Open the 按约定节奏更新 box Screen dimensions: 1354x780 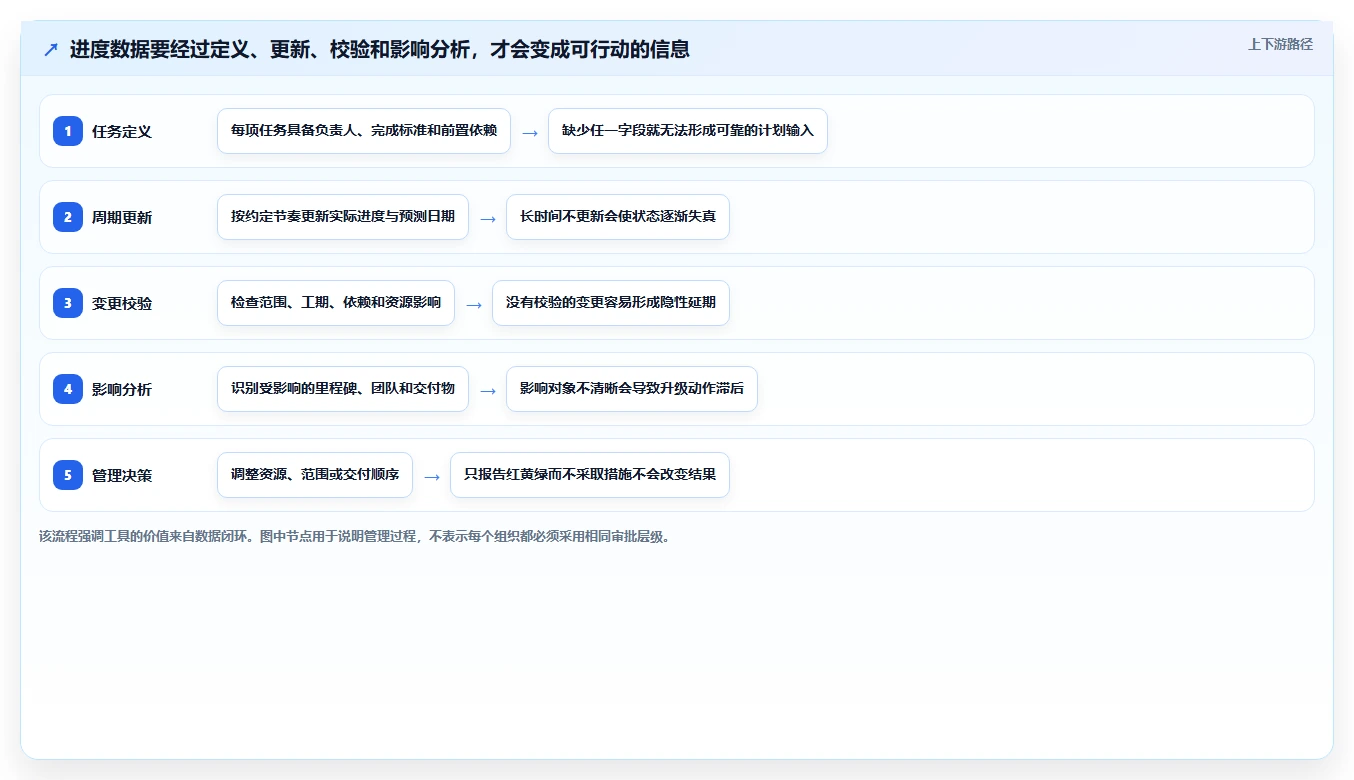343,217
